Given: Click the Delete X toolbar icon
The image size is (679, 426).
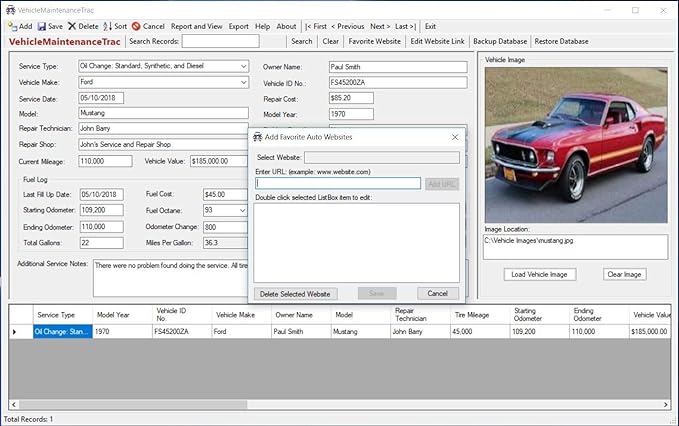Looking at the screenshot, I should (72, 25).
